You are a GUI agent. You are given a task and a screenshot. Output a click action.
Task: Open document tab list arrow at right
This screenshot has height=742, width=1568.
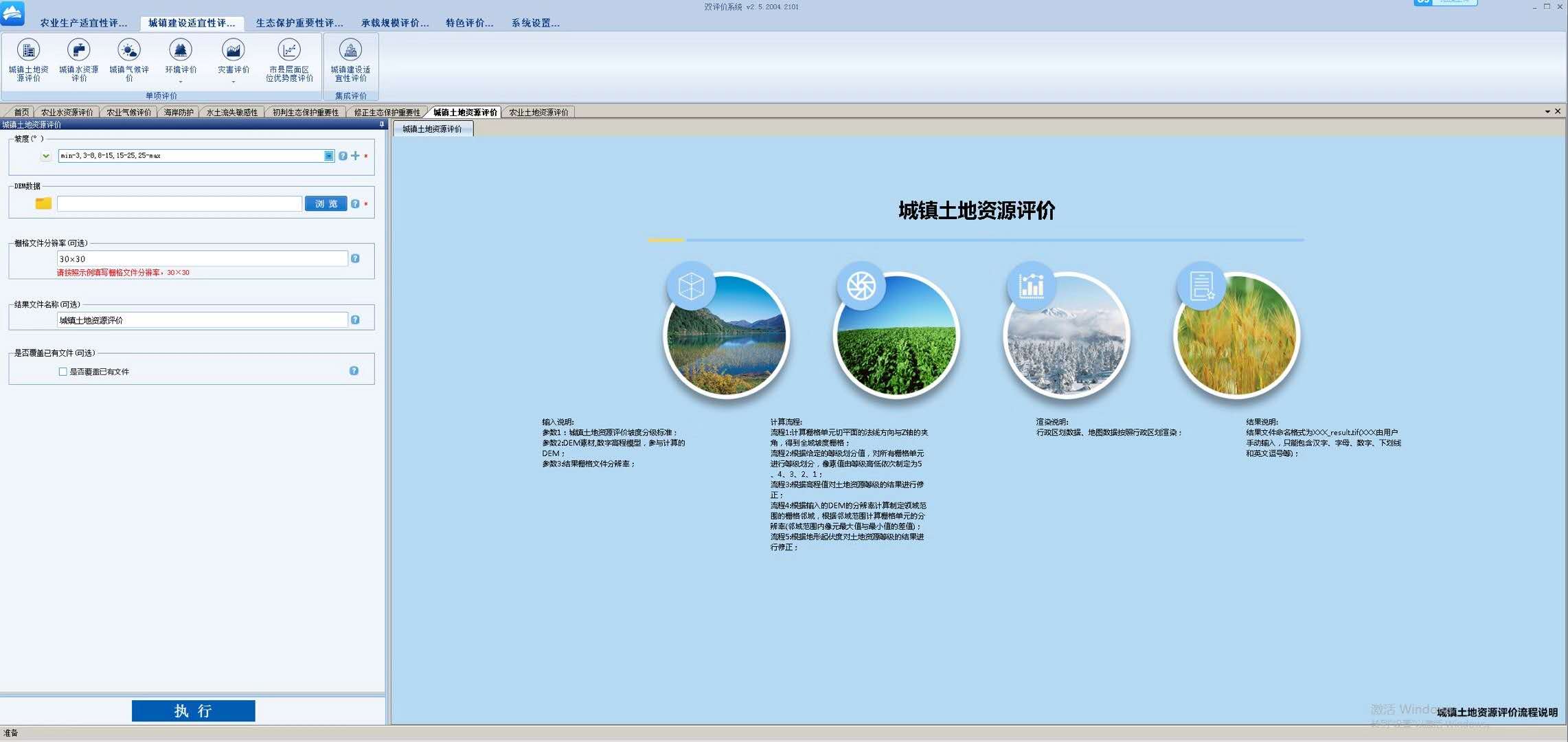coord(1547,111)
